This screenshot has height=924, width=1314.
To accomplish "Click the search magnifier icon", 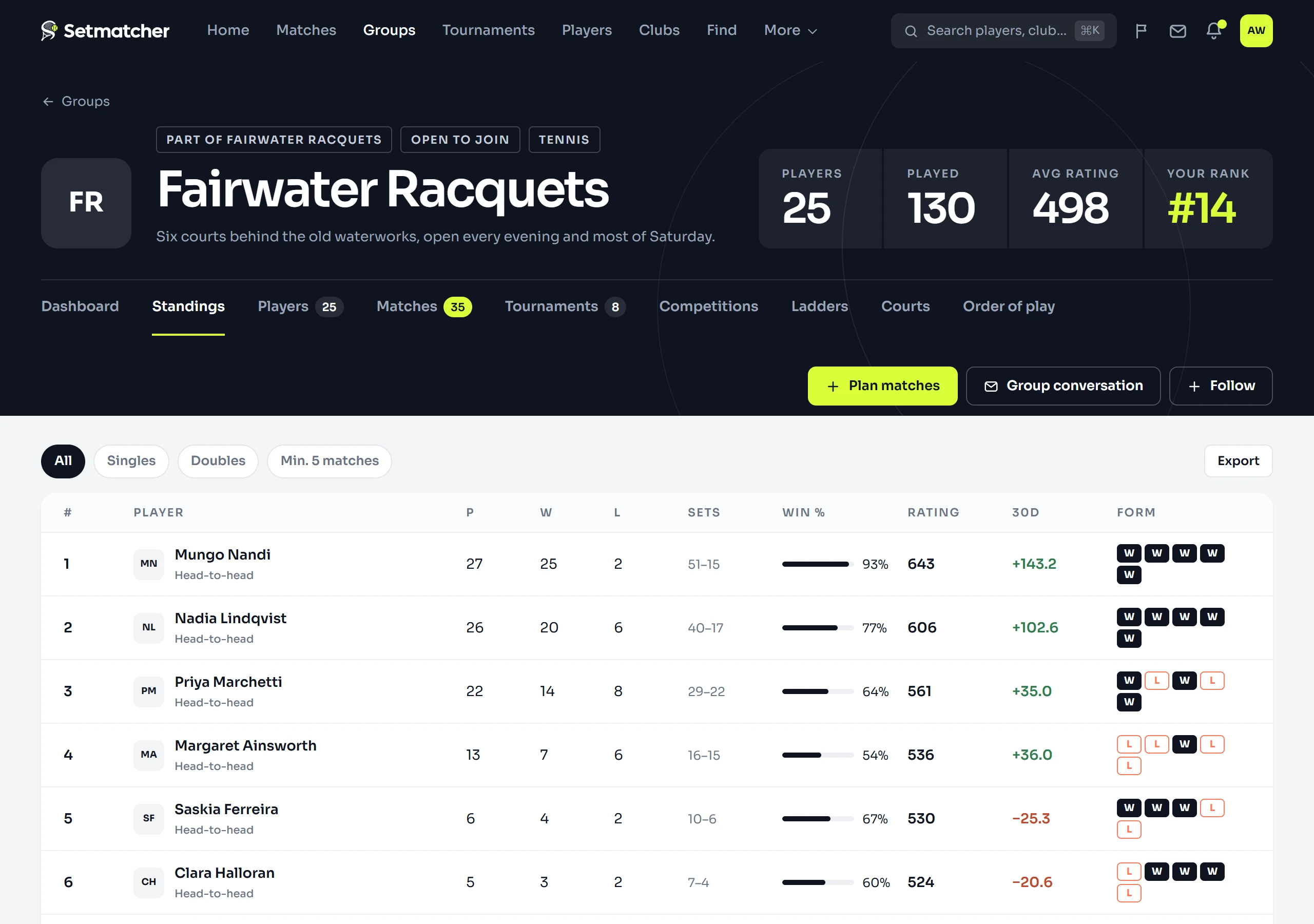I will point(911,31).
